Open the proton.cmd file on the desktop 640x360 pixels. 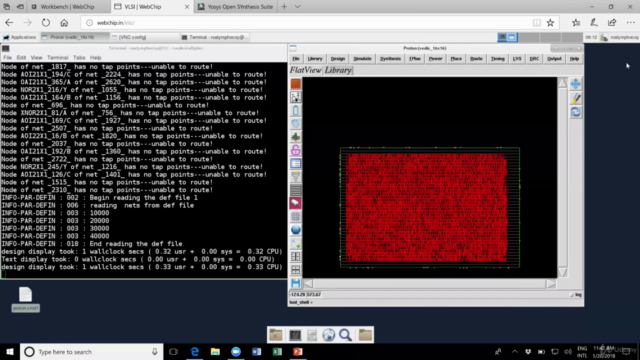(x=25, y=299)
